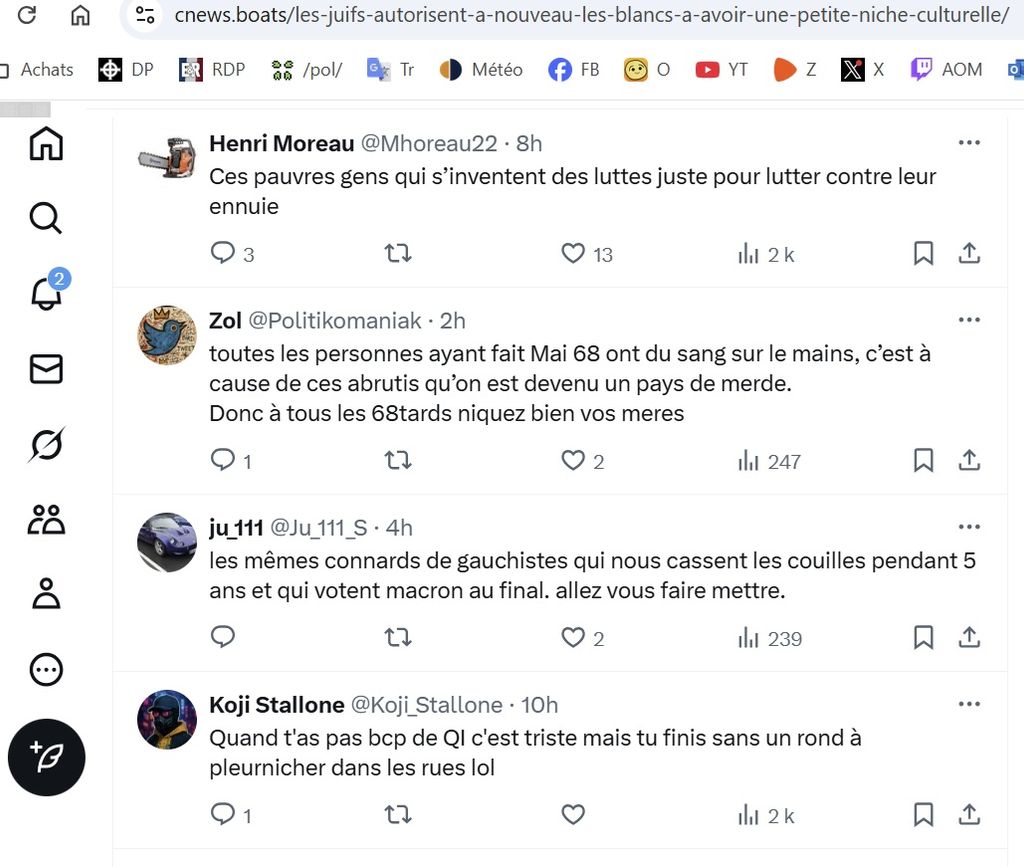This screenshot has height=867, width=1024.
Task: Expand the More circle menu in sidebar
Action: click(46, 670)
